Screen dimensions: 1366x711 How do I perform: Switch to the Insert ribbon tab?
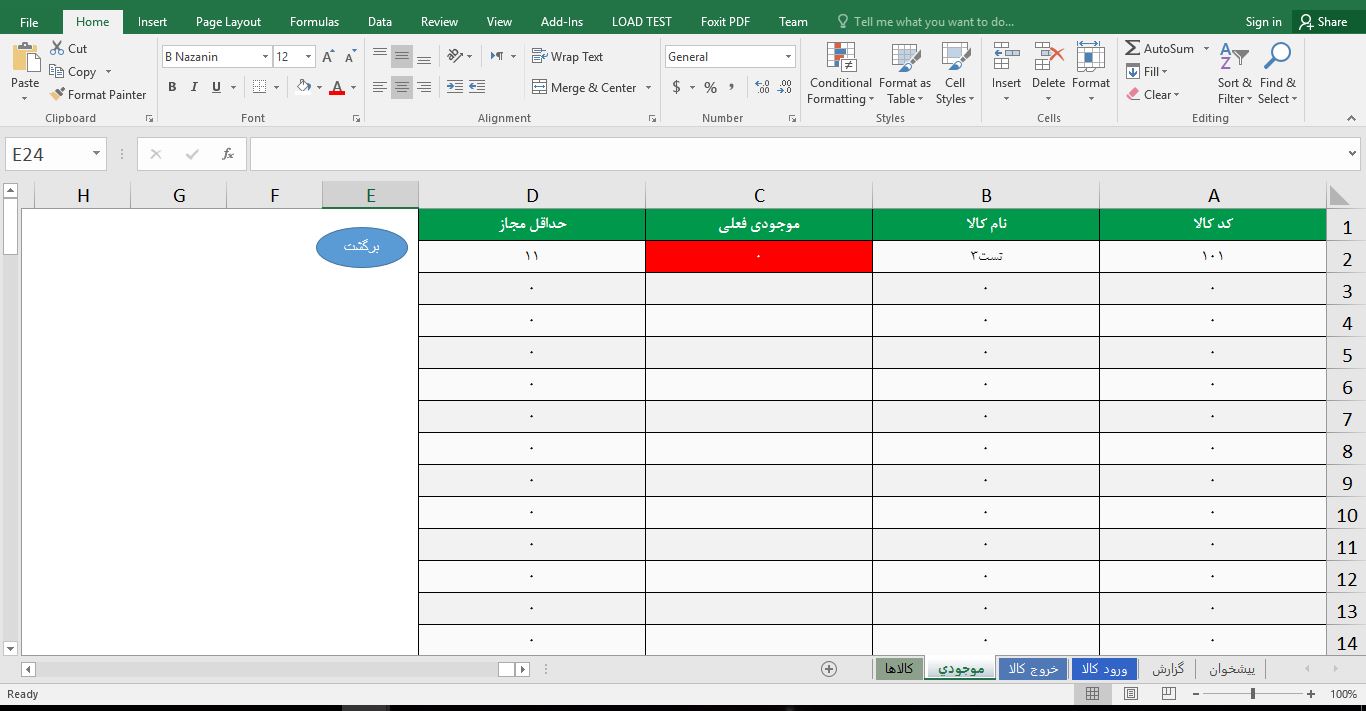tap(153, 22)
